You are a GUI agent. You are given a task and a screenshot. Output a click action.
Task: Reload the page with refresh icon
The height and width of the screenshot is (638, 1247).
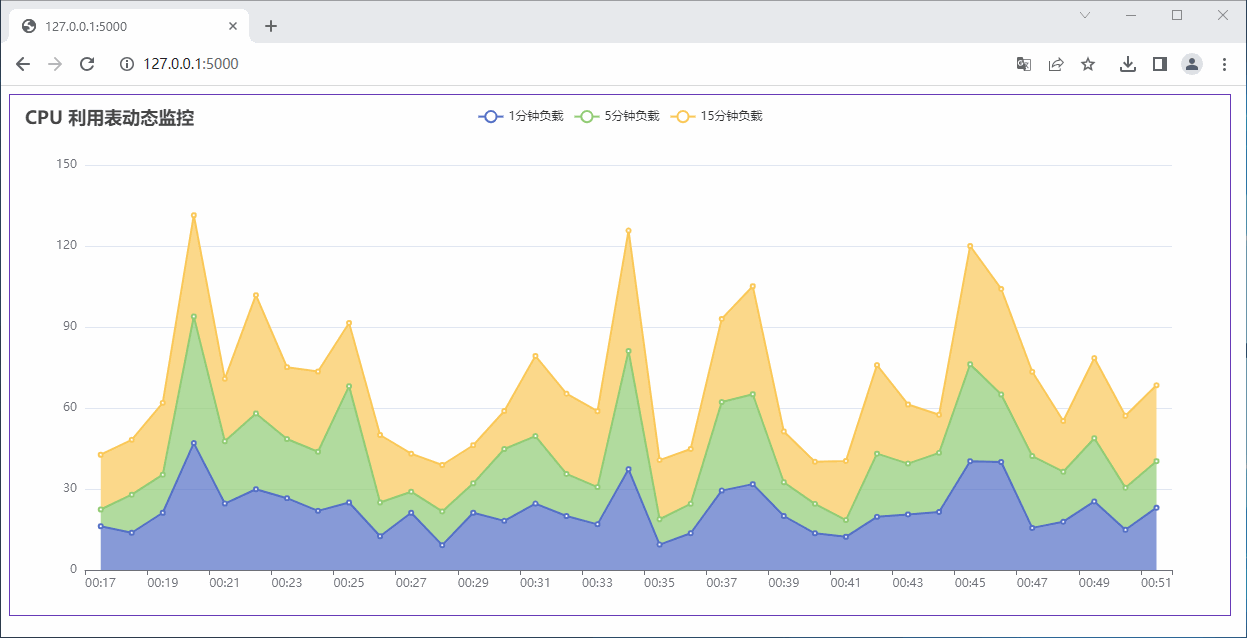tap(87, 64)
